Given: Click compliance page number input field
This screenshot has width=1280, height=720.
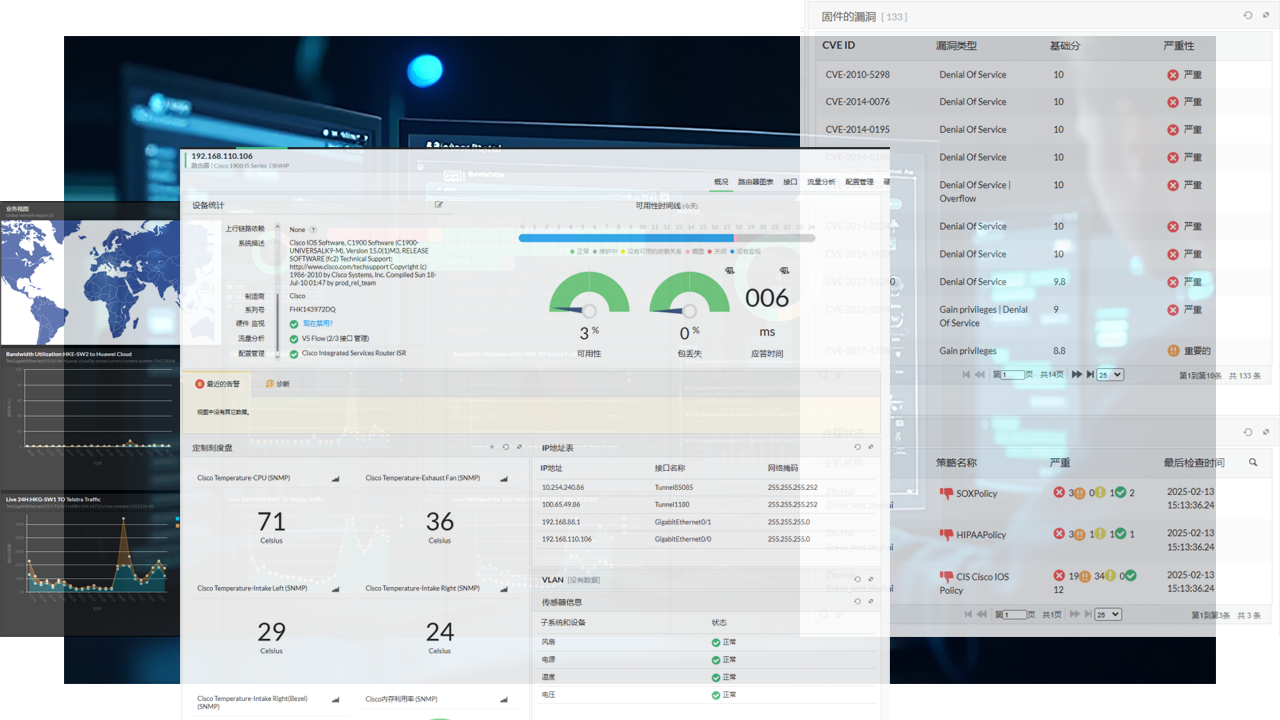Looking at the screenshot, I should pyautogui.click(x=1014, y=614).
